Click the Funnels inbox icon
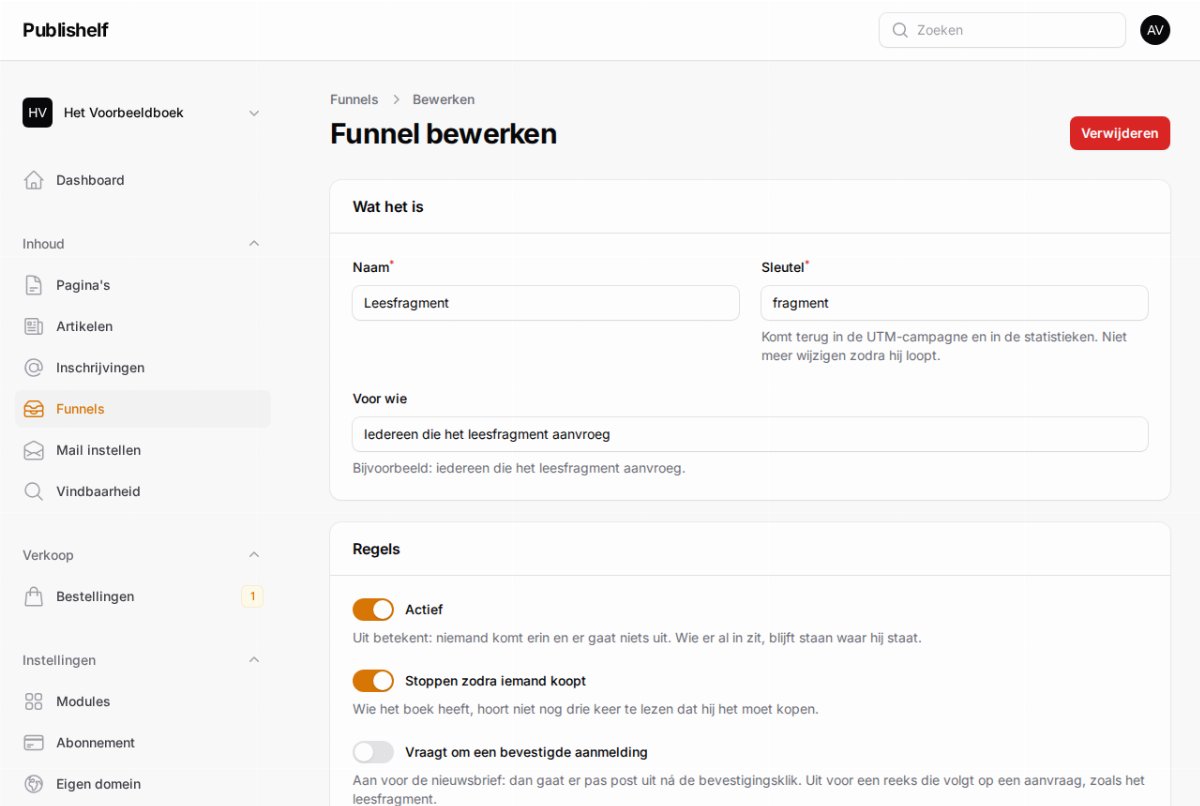The width and height of the screenshot is (1200, 806). [x=34, y=409]
